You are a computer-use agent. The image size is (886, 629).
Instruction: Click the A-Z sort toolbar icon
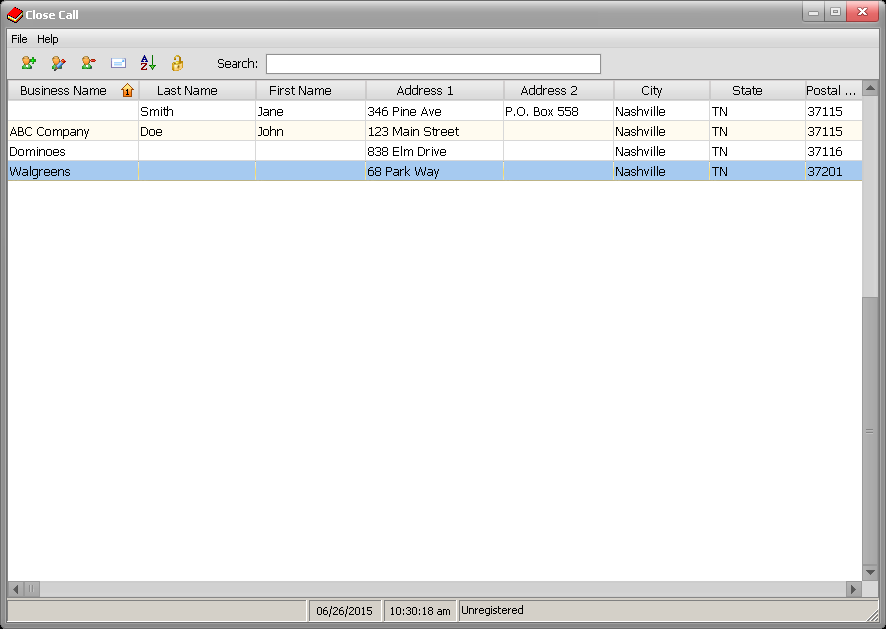[148, 63]
